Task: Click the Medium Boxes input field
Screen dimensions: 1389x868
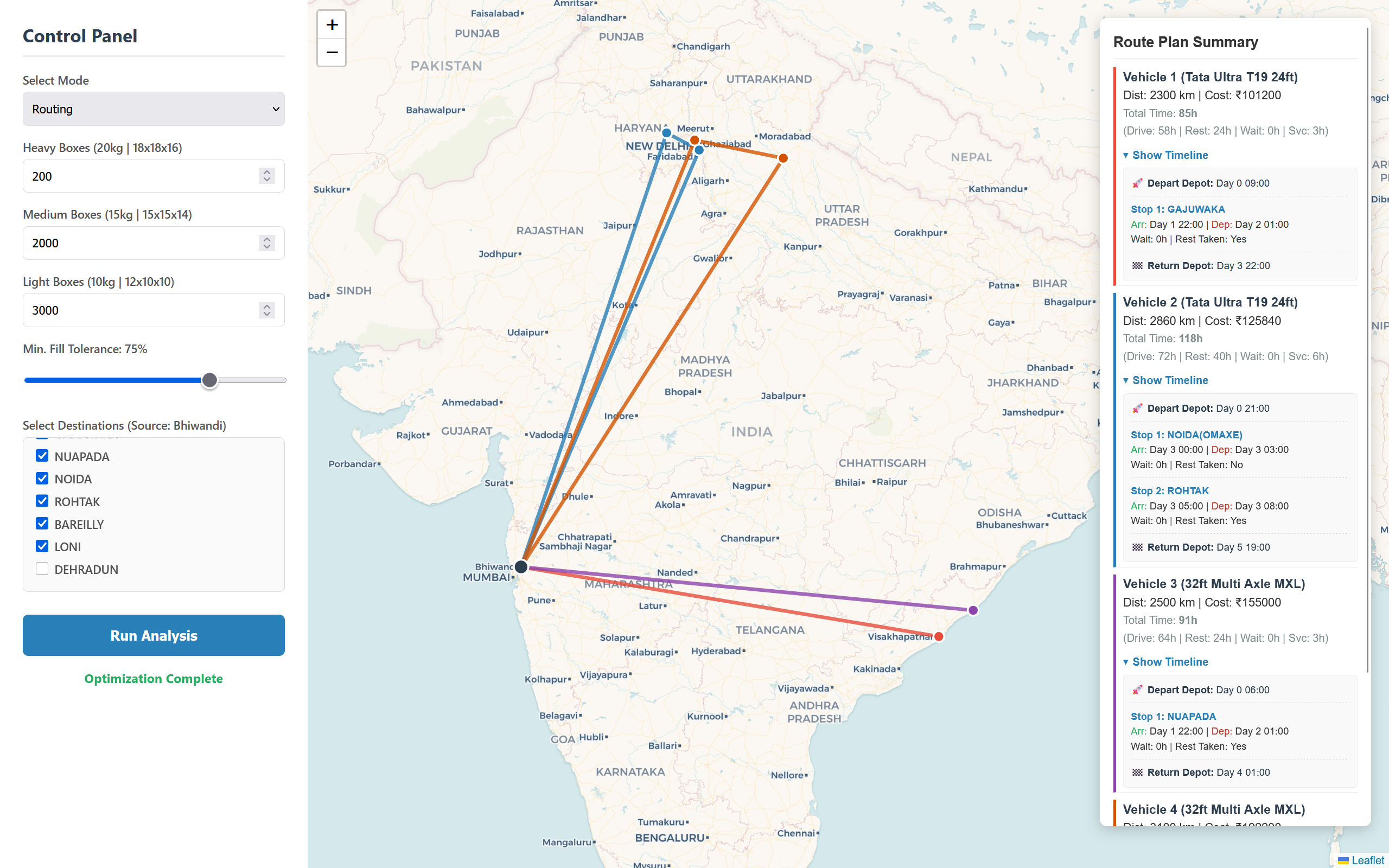Action: pyautogui.click(x=153, y=243)
